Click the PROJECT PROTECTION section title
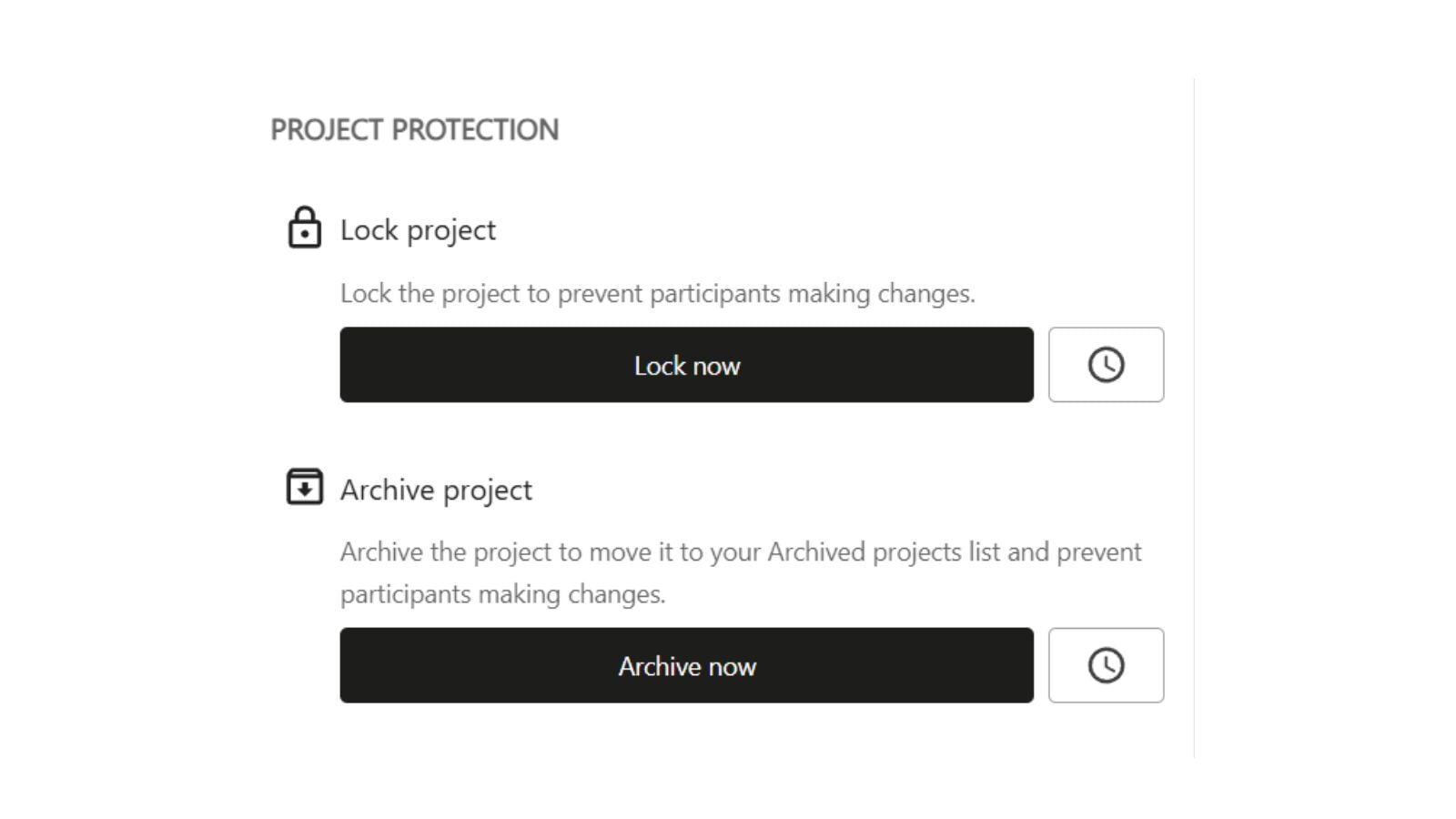The image size is (1456, 819). 415,129
